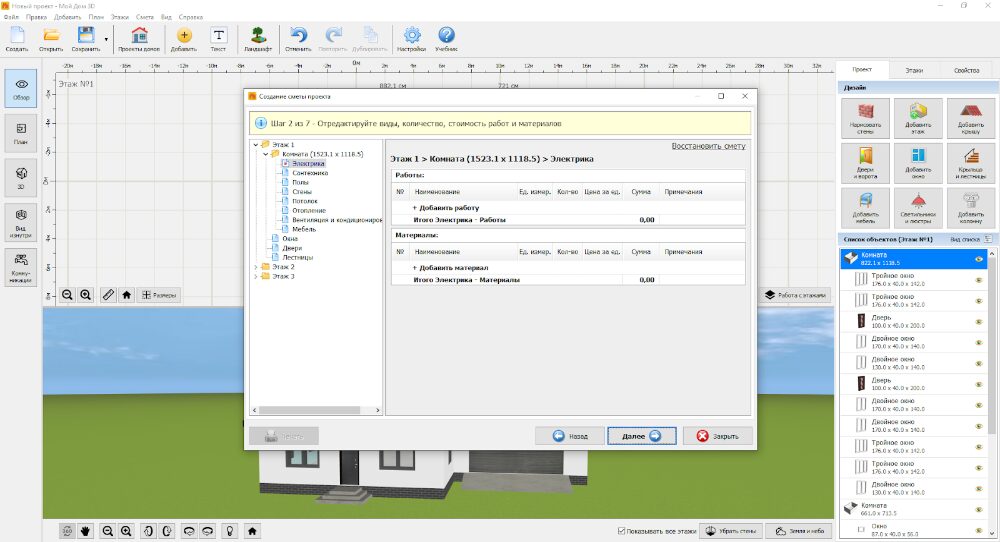Switch to the Этажи tab in right panel

tap(914, 70)
